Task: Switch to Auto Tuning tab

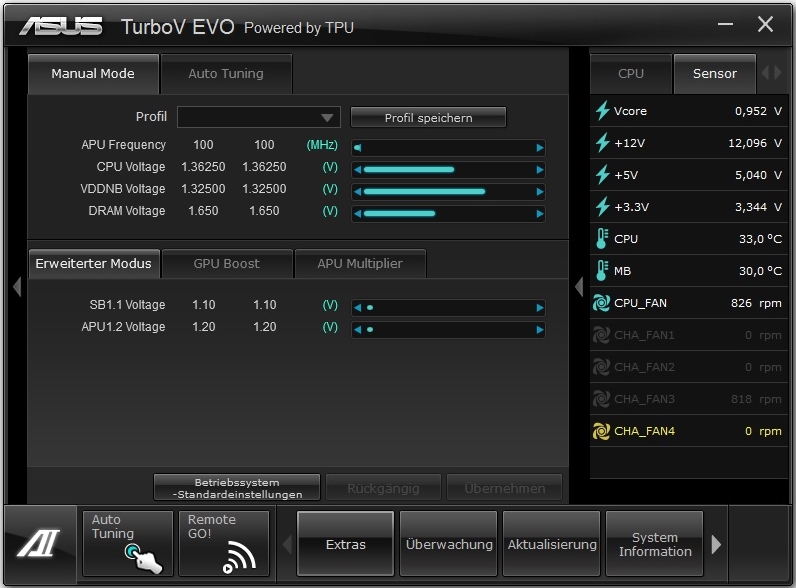Action: pos(226,74)
